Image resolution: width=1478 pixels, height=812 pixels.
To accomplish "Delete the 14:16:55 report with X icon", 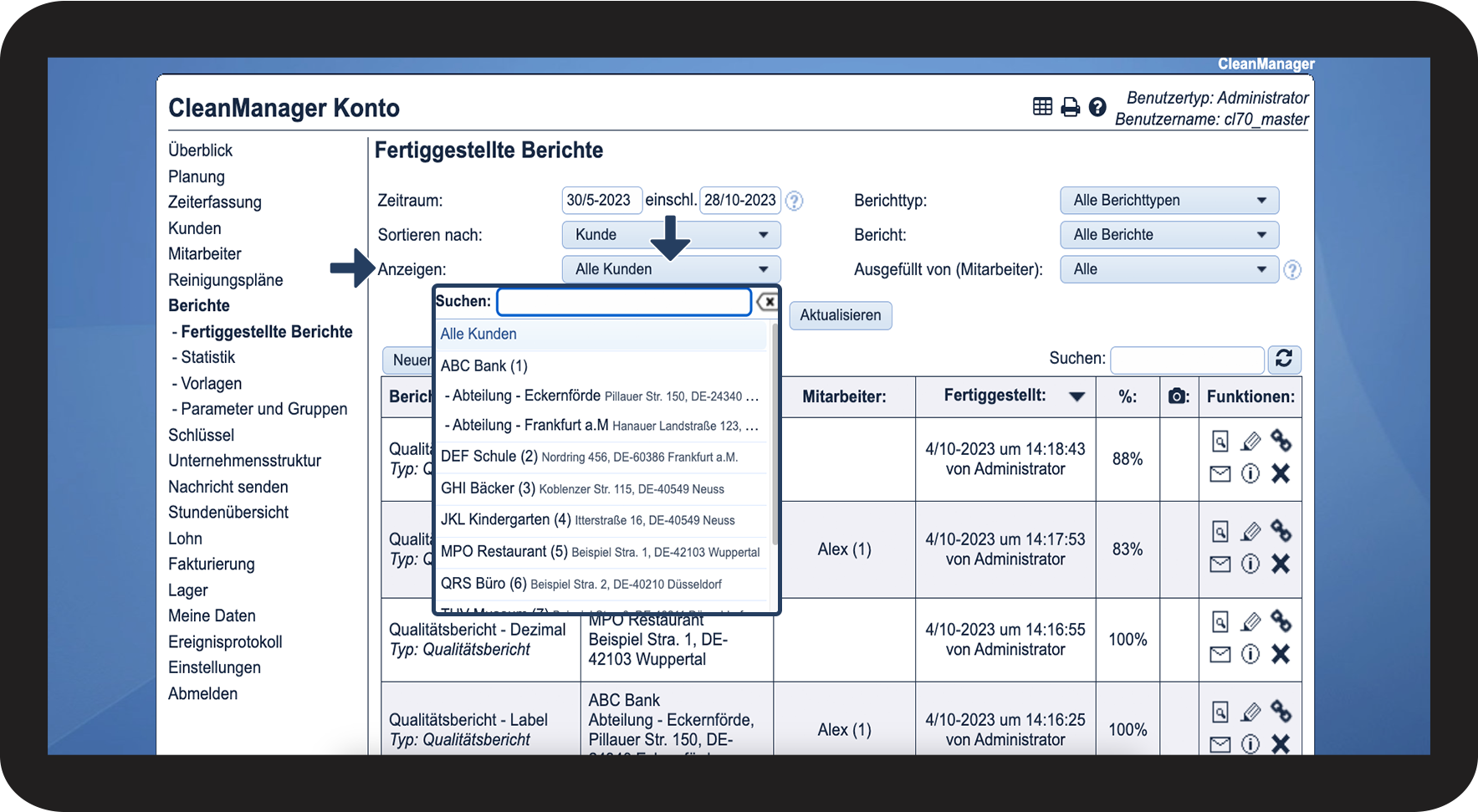I will click(1281, 655).
